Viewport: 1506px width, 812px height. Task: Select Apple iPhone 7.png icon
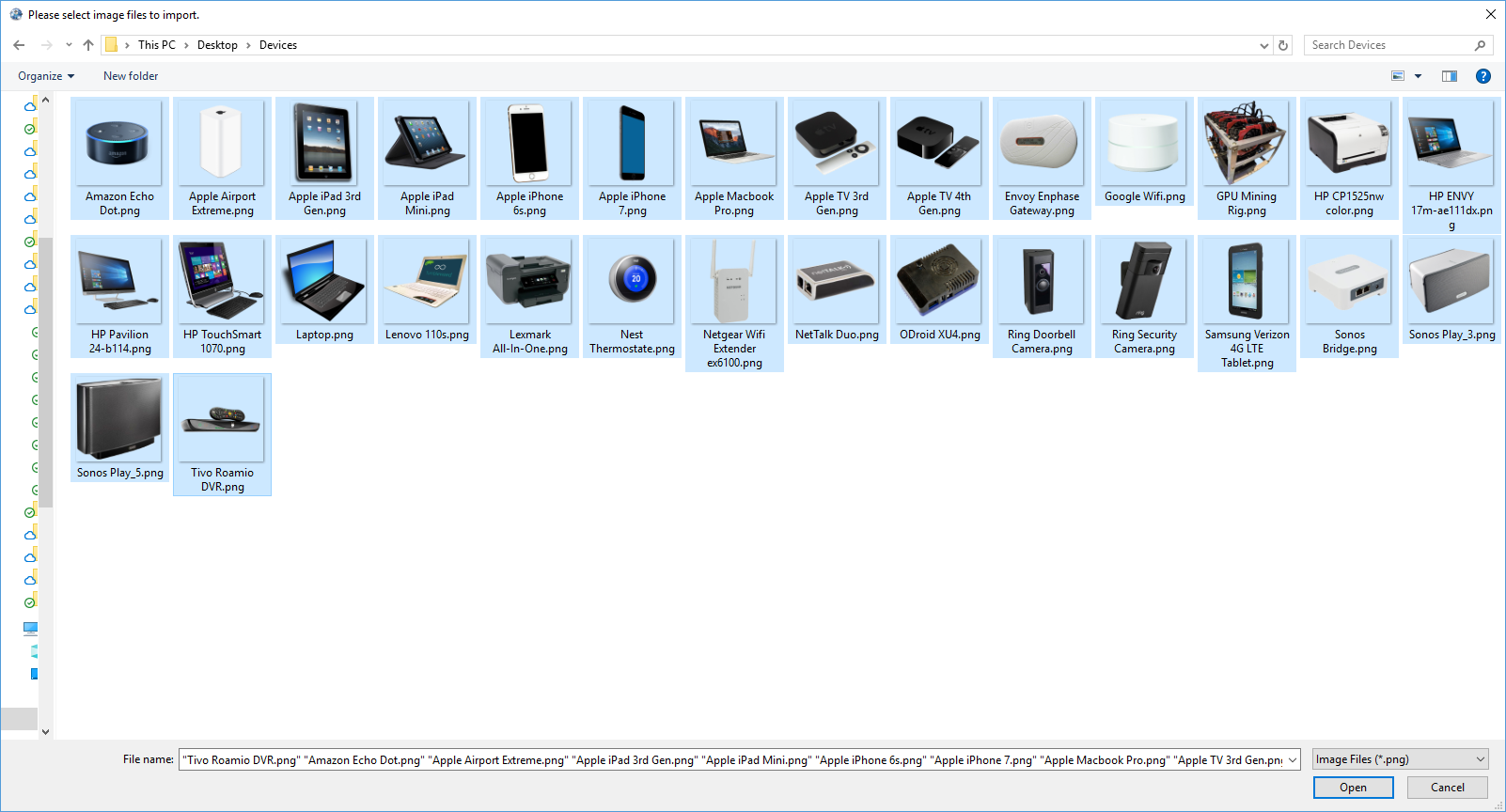click(632, 158)
